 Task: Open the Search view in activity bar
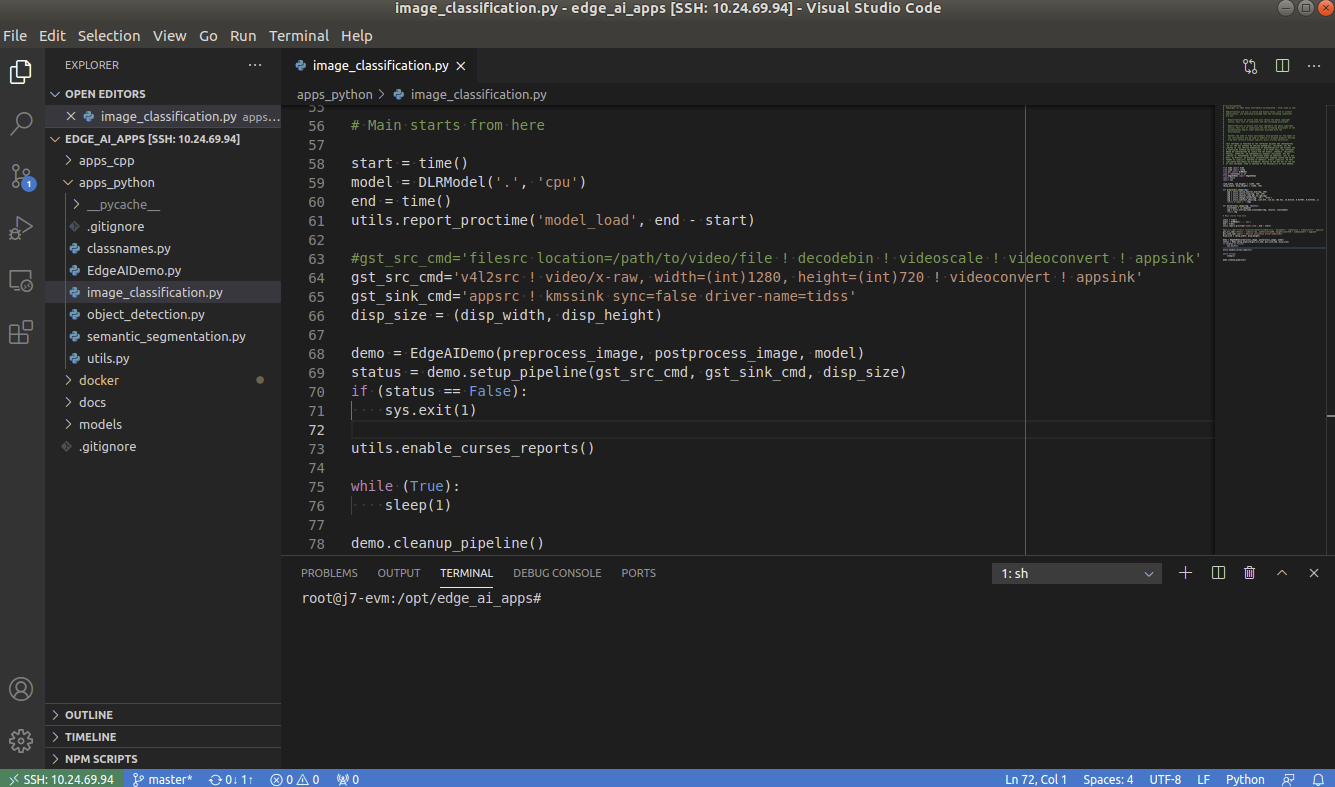coord(21,124)
